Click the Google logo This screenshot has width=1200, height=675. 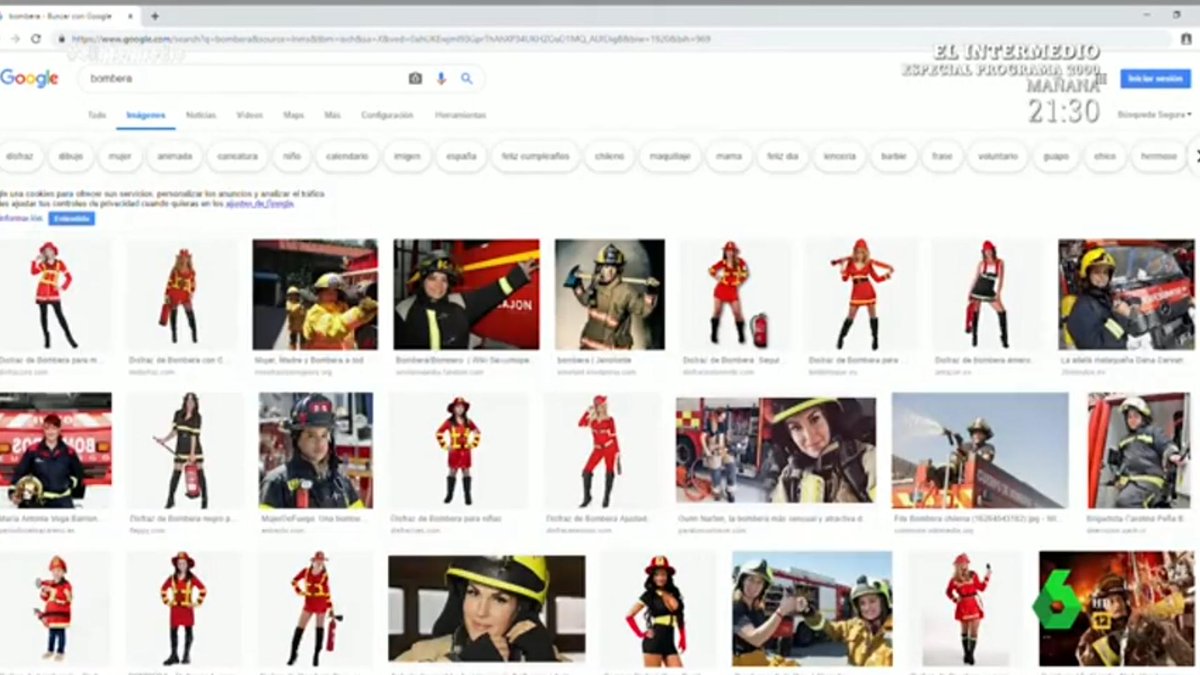click(29, 78)
